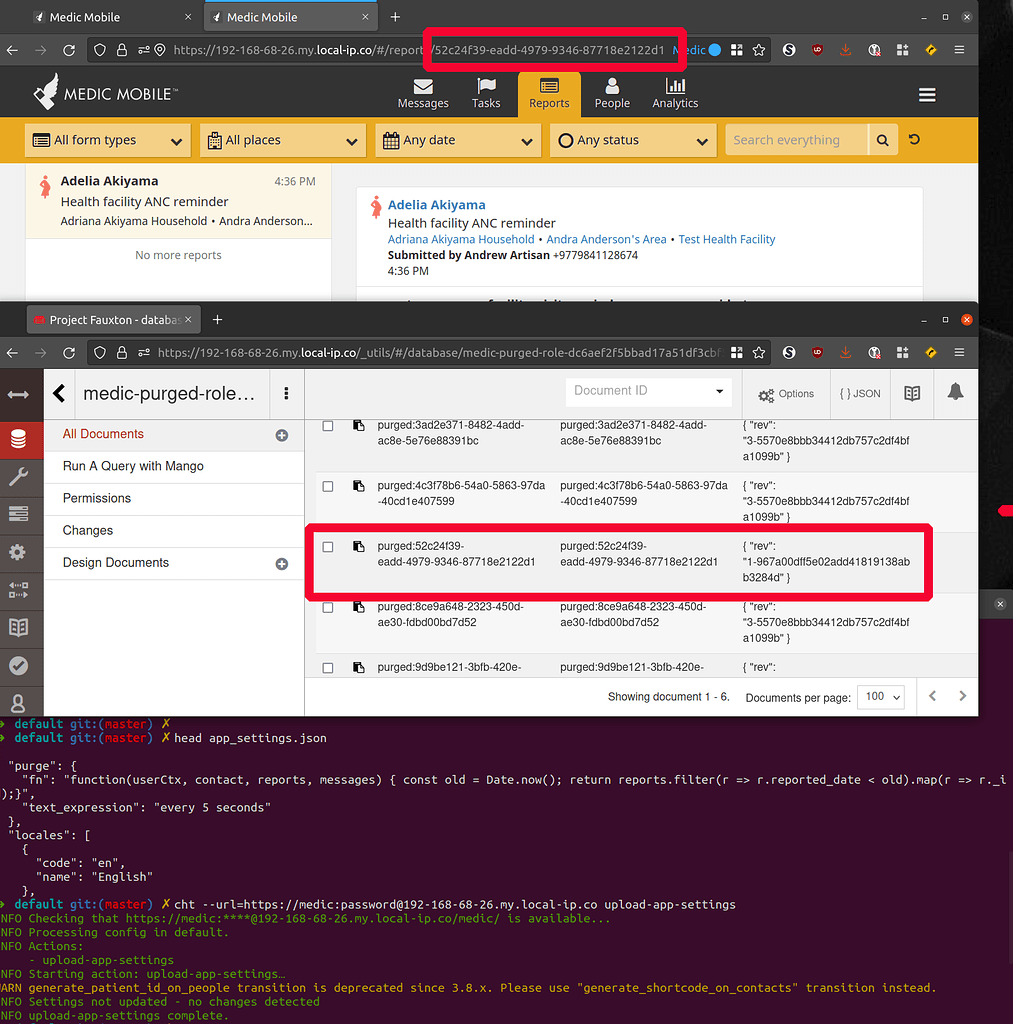Toggle JSON view of the documents

pos(859,393)
